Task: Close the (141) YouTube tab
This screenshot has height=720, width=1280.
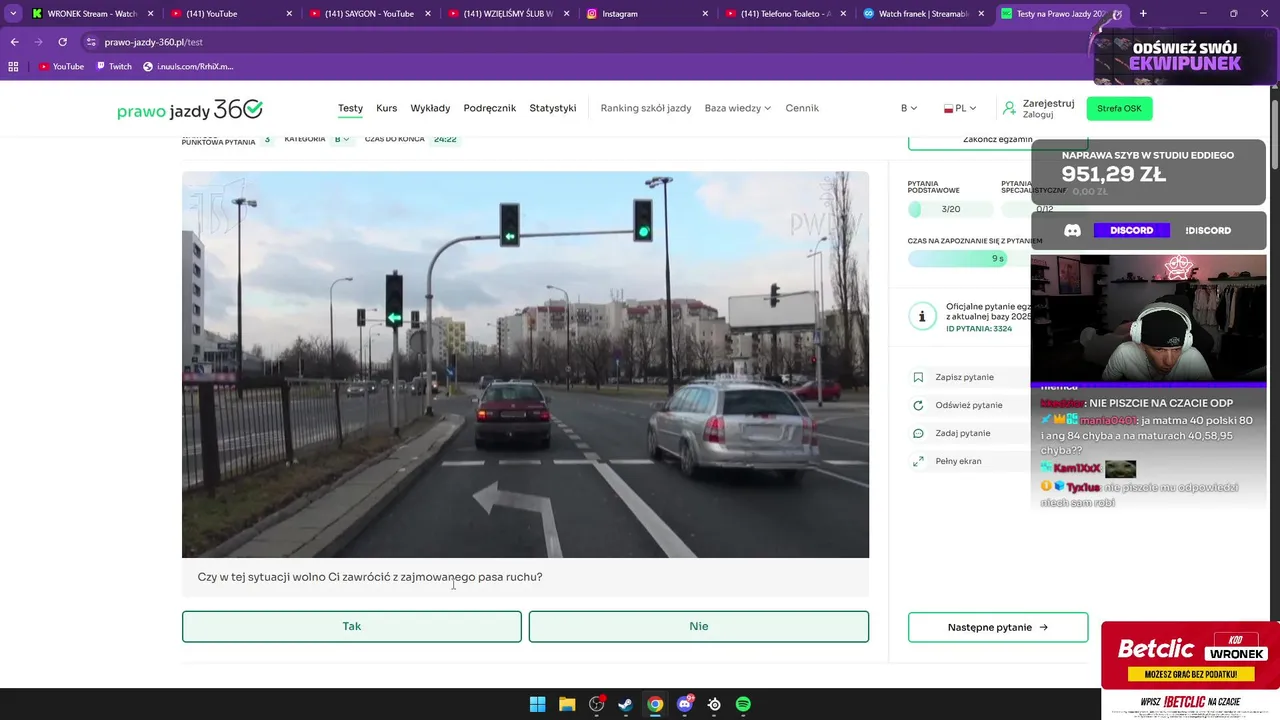Action: [x=290, y=14]
